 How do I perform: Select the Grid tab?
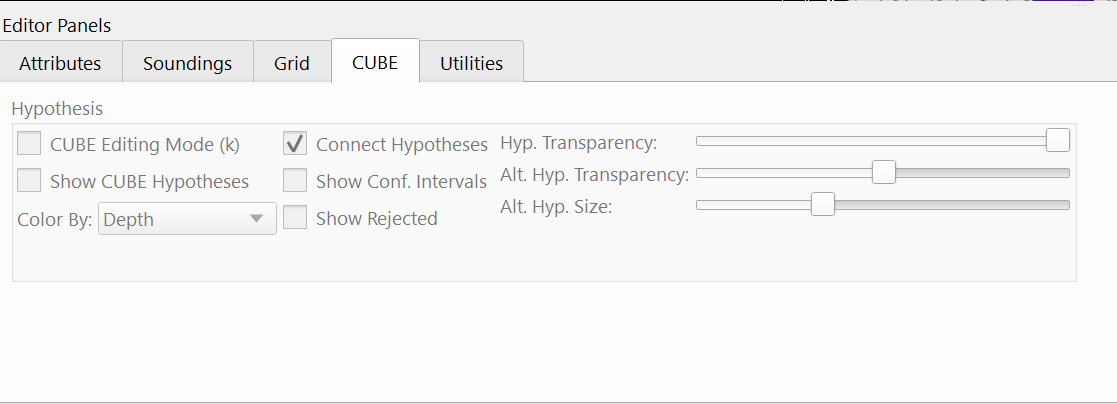point(291,63)
